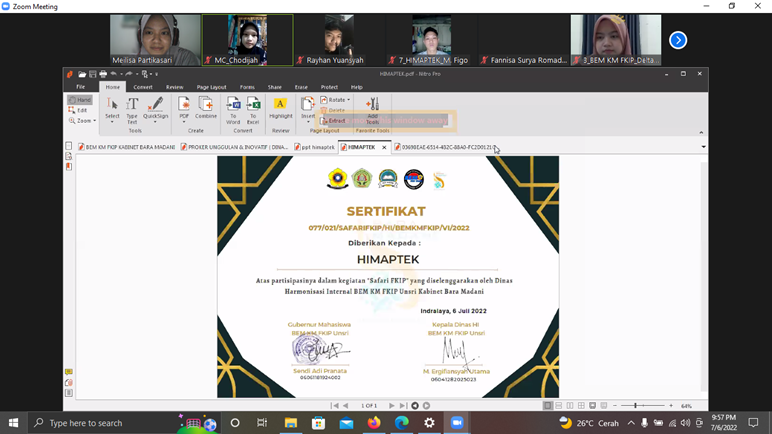The height and width of the screenshot is (434, 772).
Task: Open the Zoom tool dropdown
Action: pyautogui.click(x=82, y=121)
